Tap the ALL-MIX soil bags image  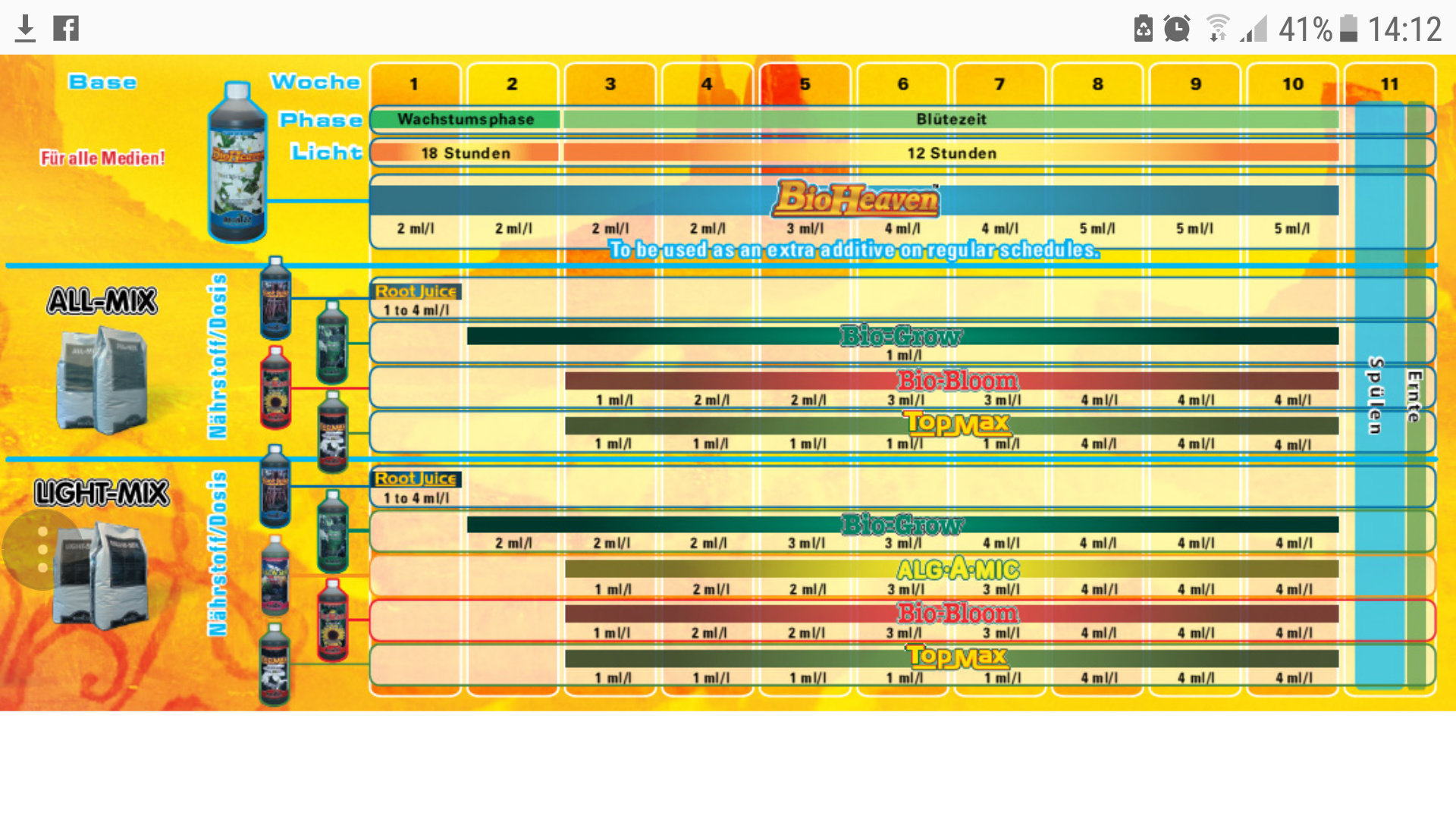click(102, 379)
